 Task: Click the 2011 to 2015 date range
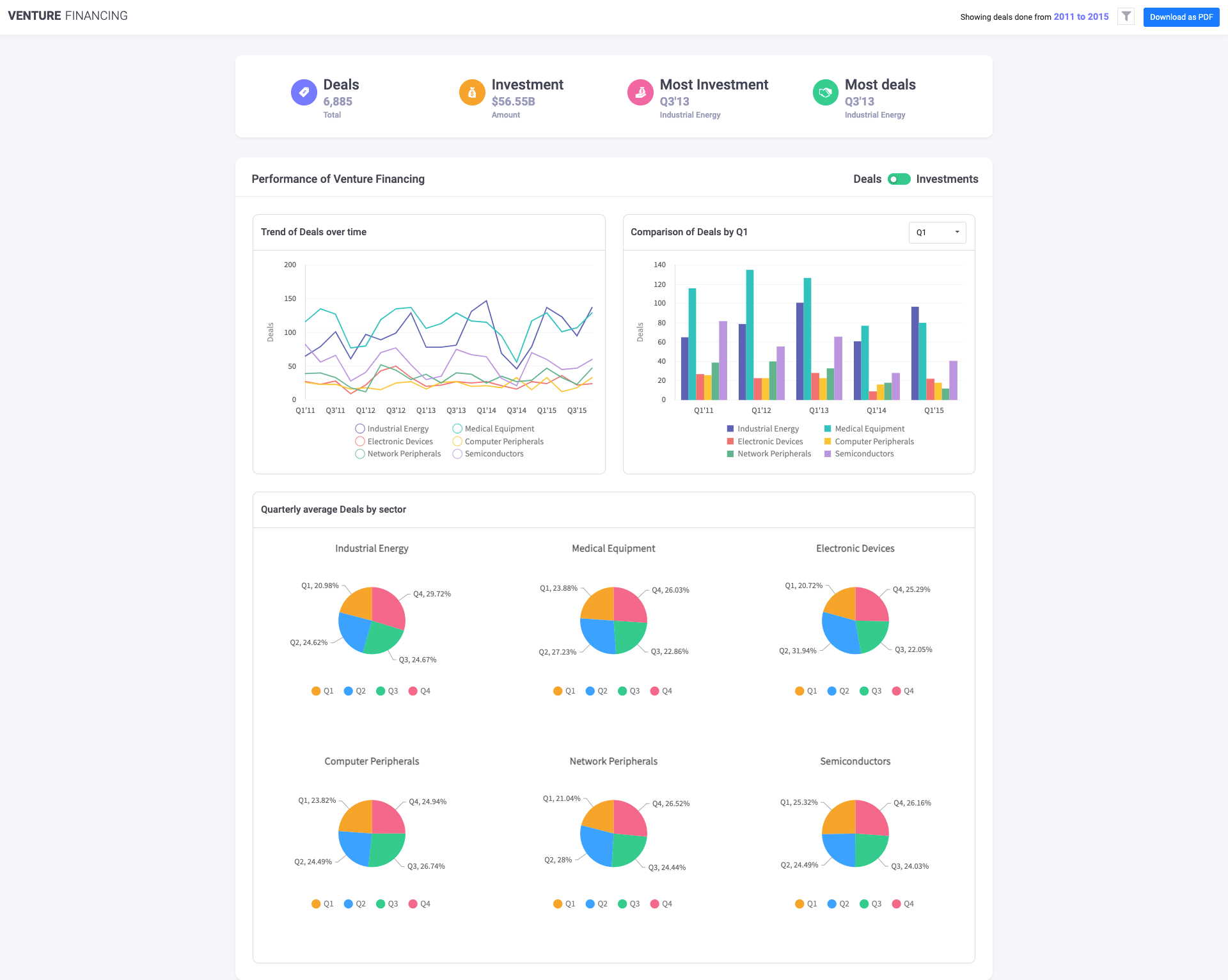[1081, 17]
